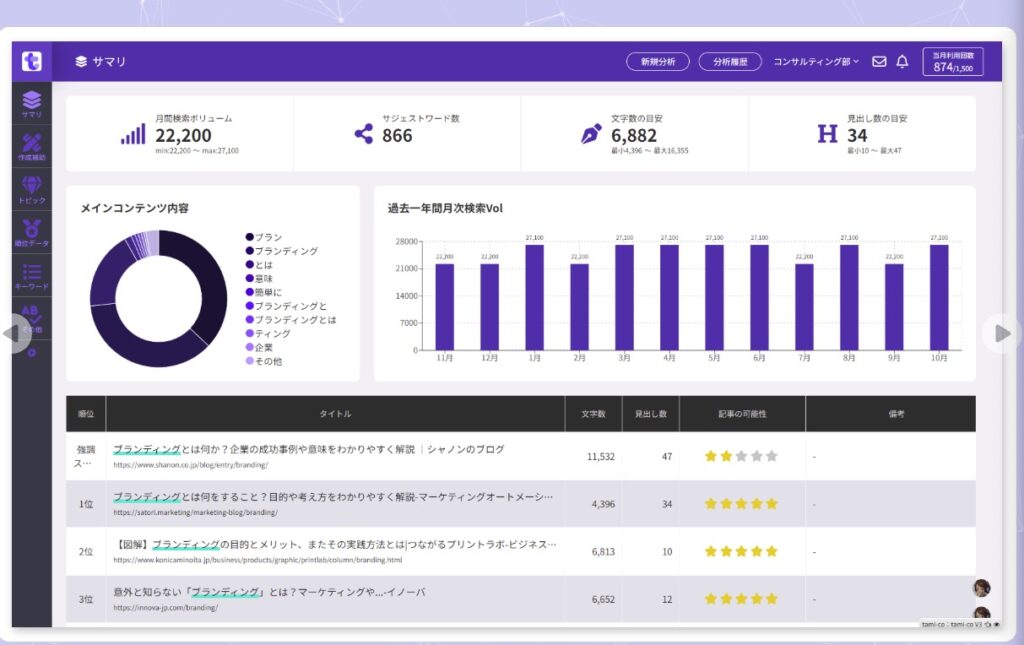Click the 1月 bar in chart
The image size is (1024, 645).
point(534,297)
